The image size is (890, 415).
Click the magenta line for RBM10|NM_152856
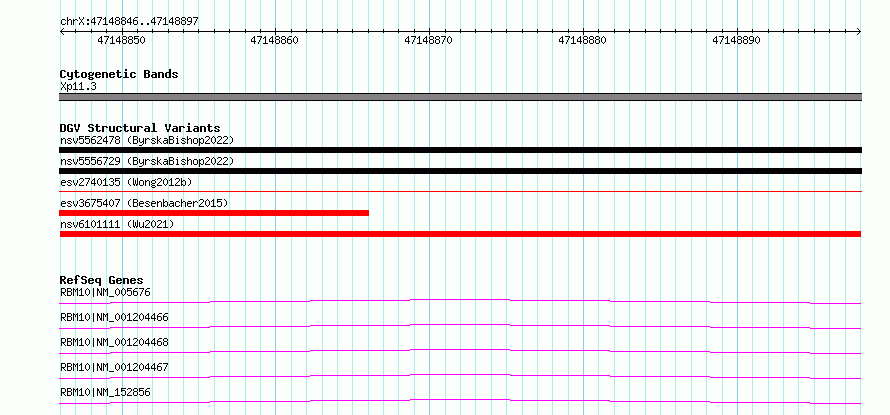[460, 401]
